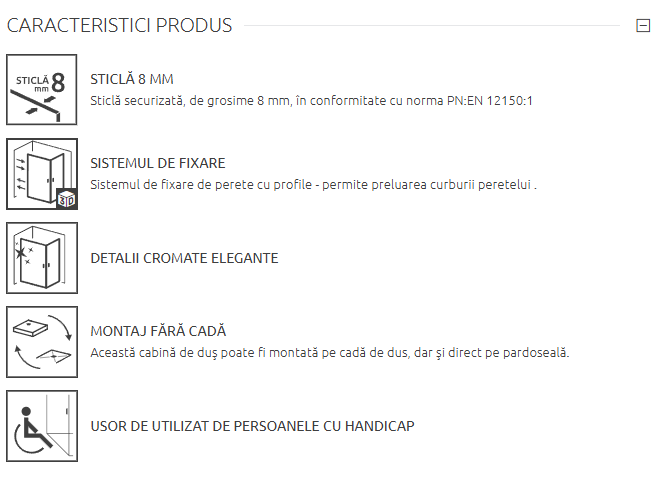Click the MONTAJ FĂRĂ CADĂ heading

pyautogui.click(x=158, y=331)
